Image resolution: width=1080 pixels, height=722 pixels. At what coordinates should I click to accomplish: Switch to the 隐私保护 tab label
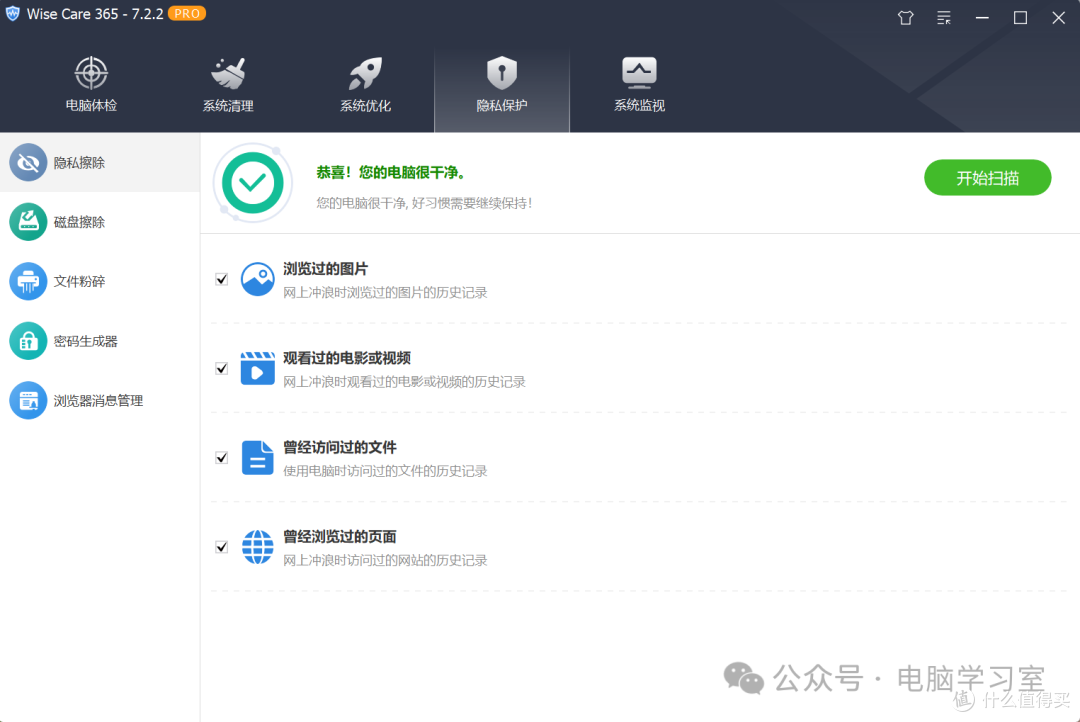(x=502, y=105)
